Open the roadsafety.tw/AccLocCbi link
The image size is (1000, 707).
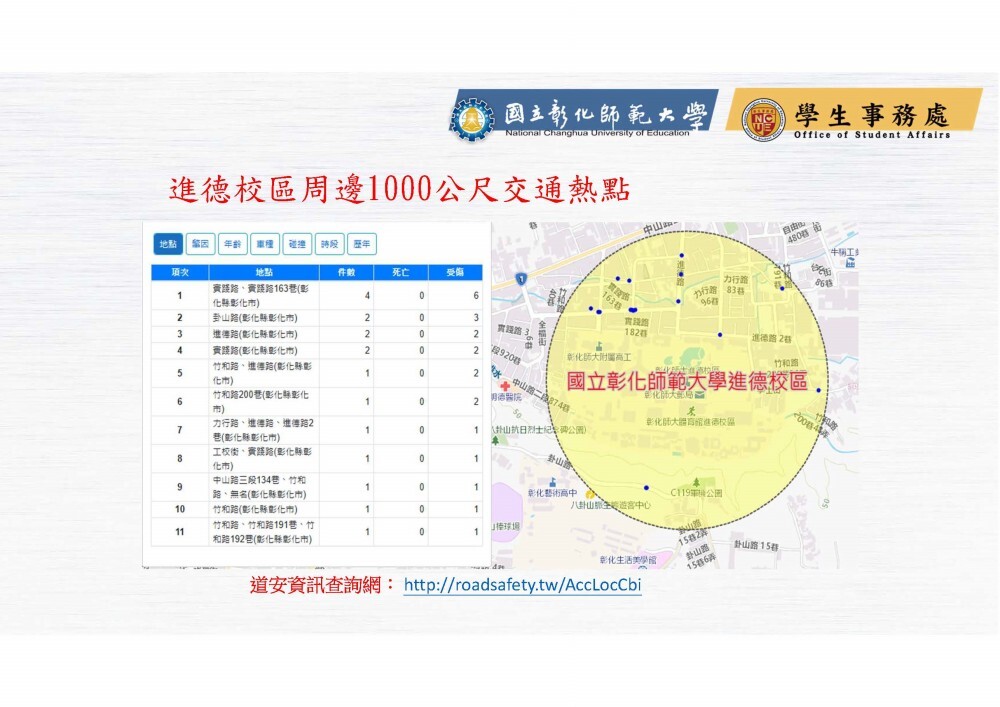[522, 585]
